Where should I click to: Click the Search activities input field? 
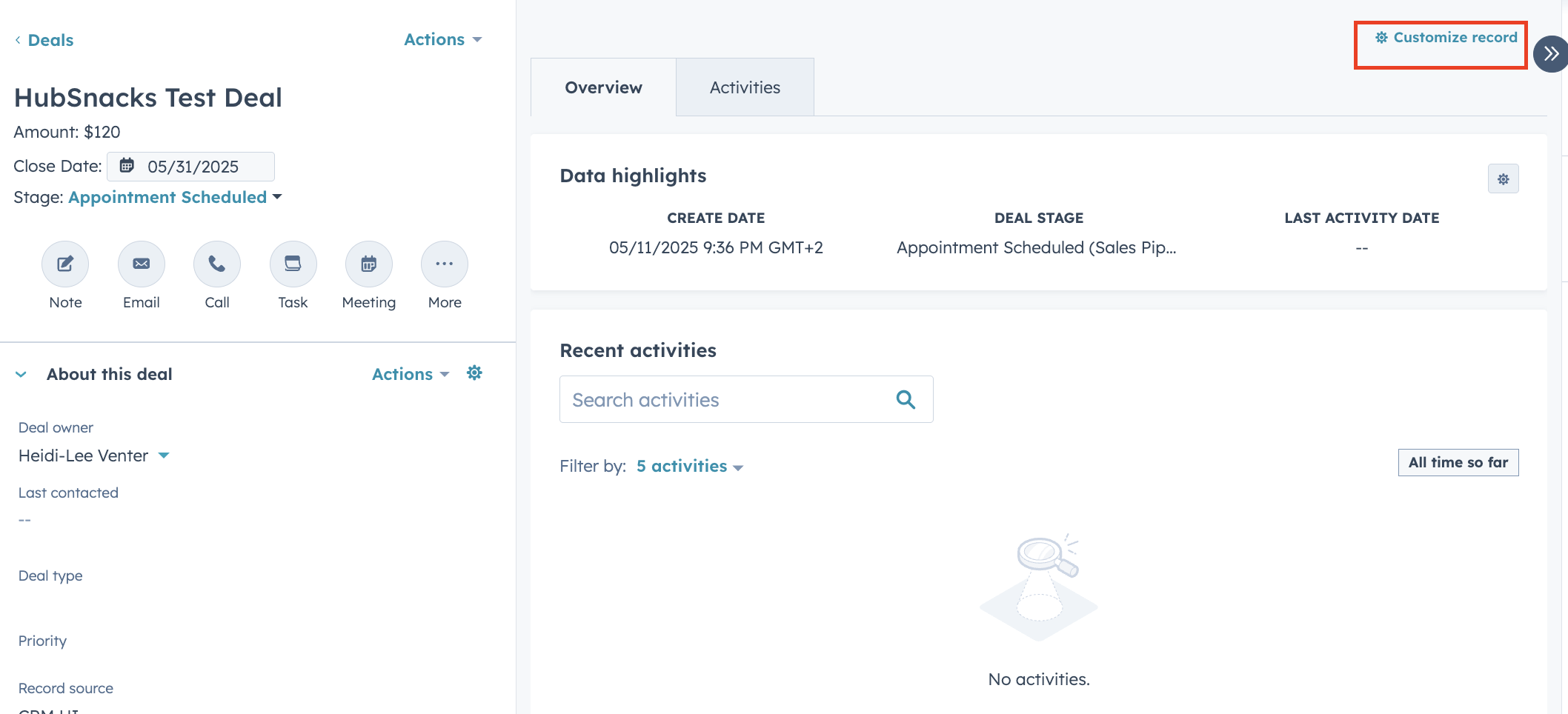coord(746,399)
